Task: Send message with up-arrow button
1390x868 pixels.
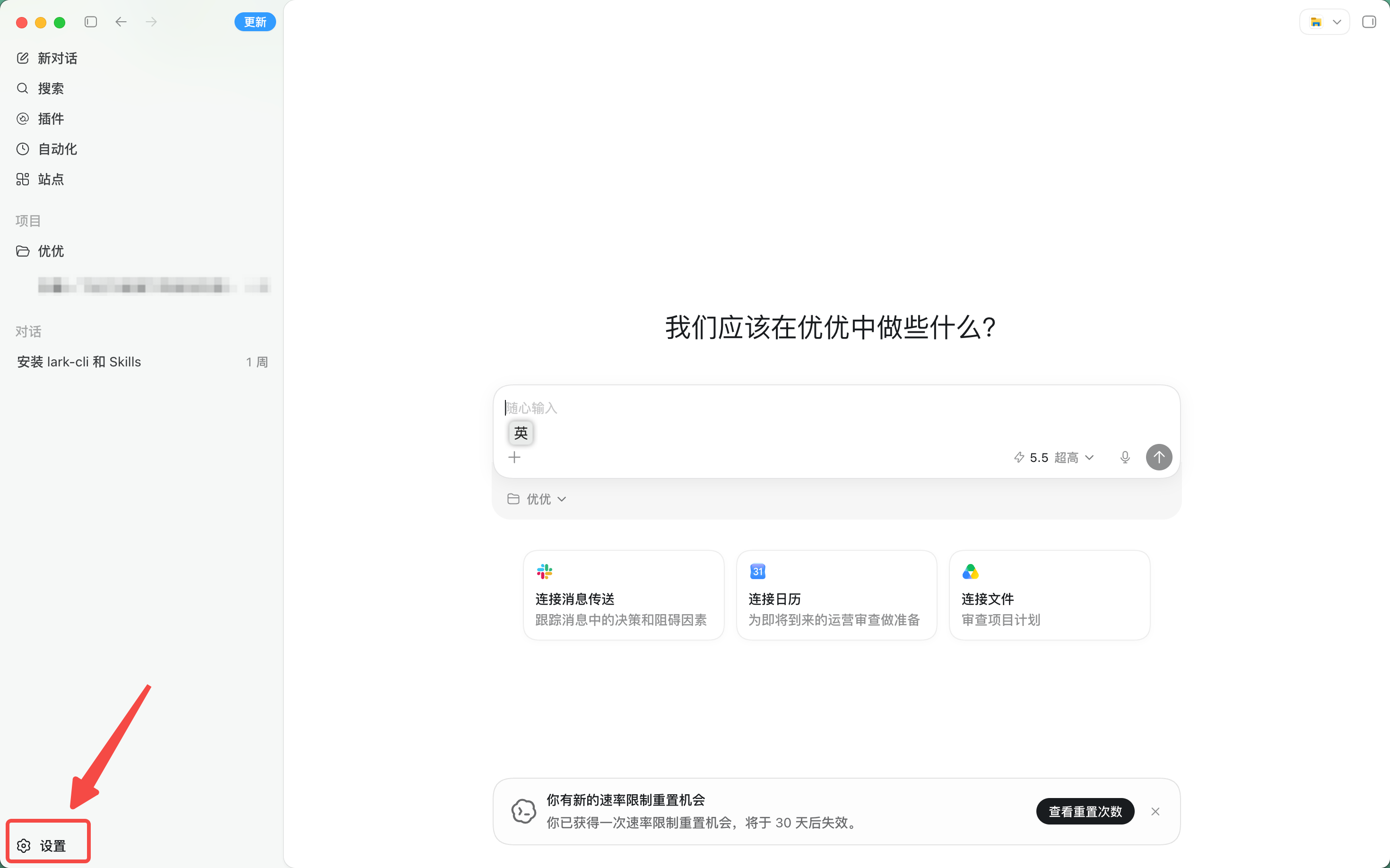Action: click(x=1159, y=458)
